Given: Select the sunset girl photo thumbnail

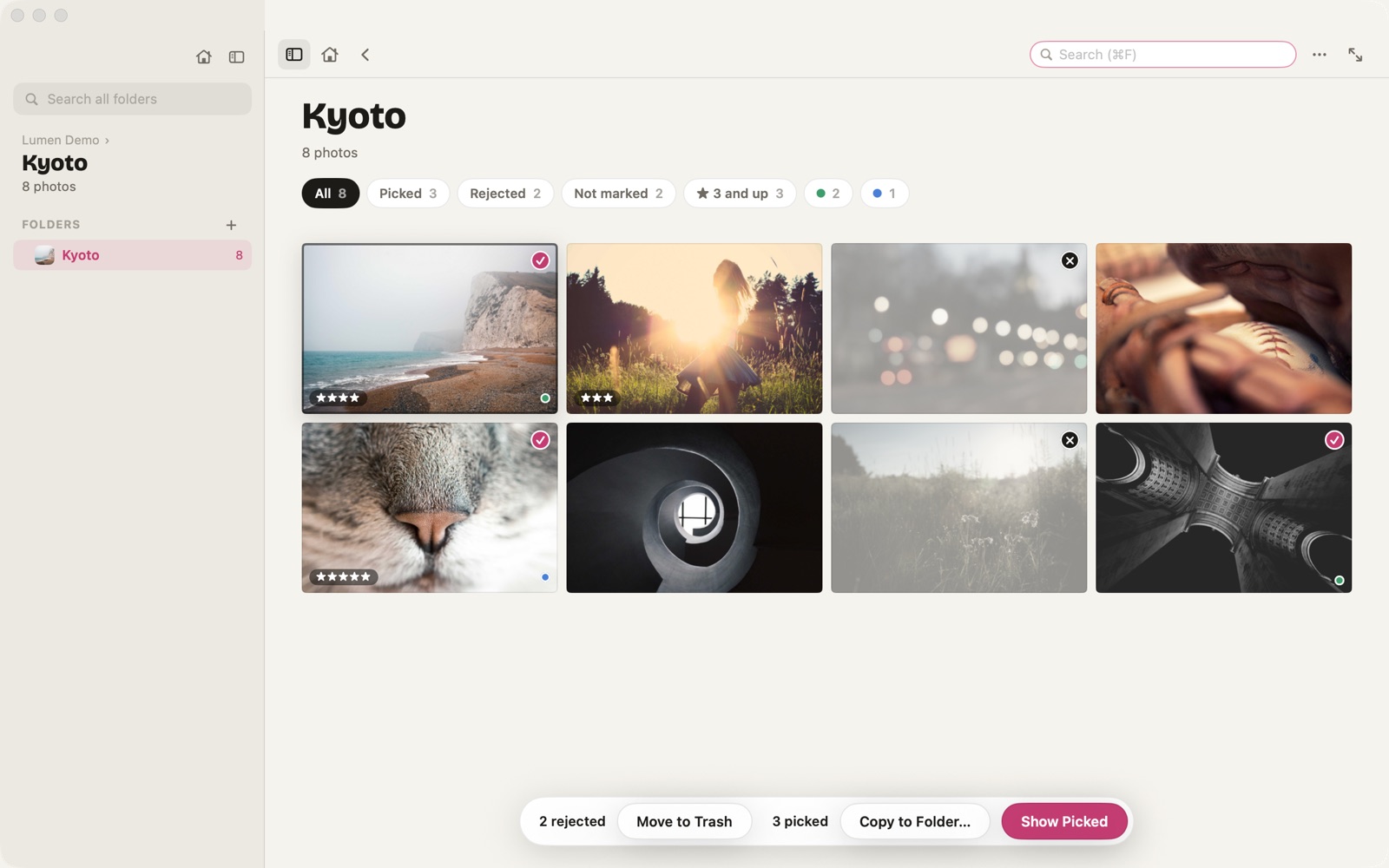Looking at the screenshot, I should [694, 328].
